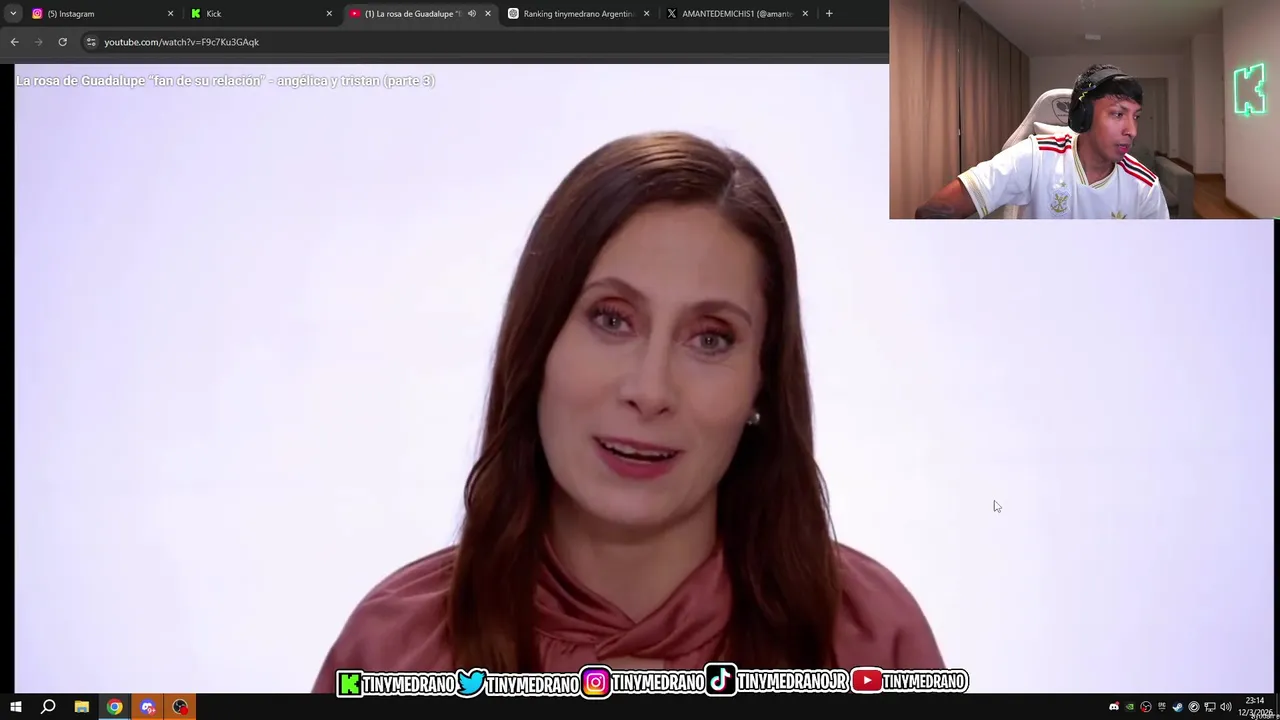Open the network status tray icon
1280x720 pixels.
click(1209, 707)
